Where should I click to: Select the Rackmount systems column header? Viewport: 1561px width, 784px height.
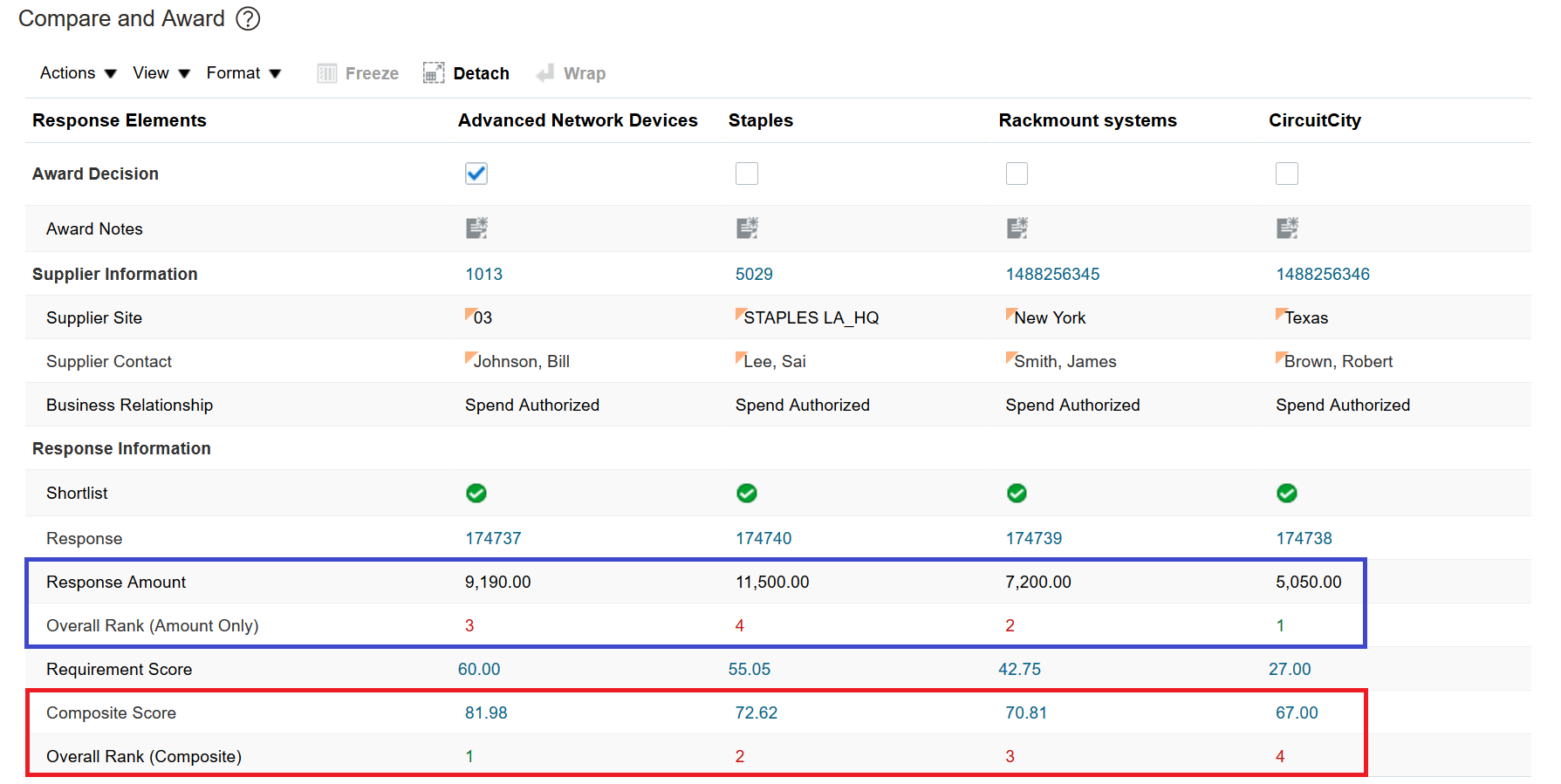pos(1087,120)
